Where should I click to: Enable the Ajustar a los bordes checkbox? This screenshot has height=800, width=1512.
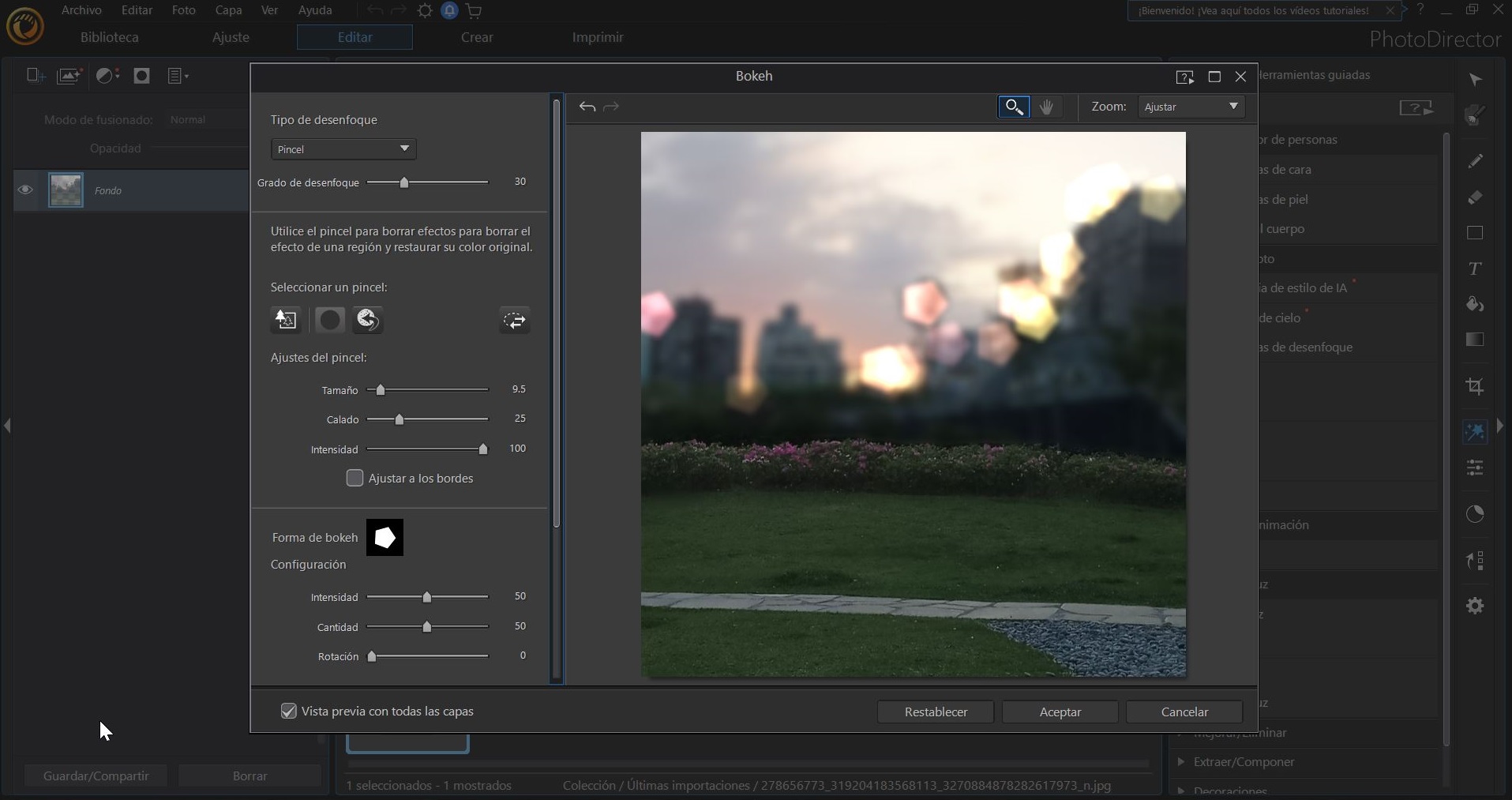(x=355, y=478)
